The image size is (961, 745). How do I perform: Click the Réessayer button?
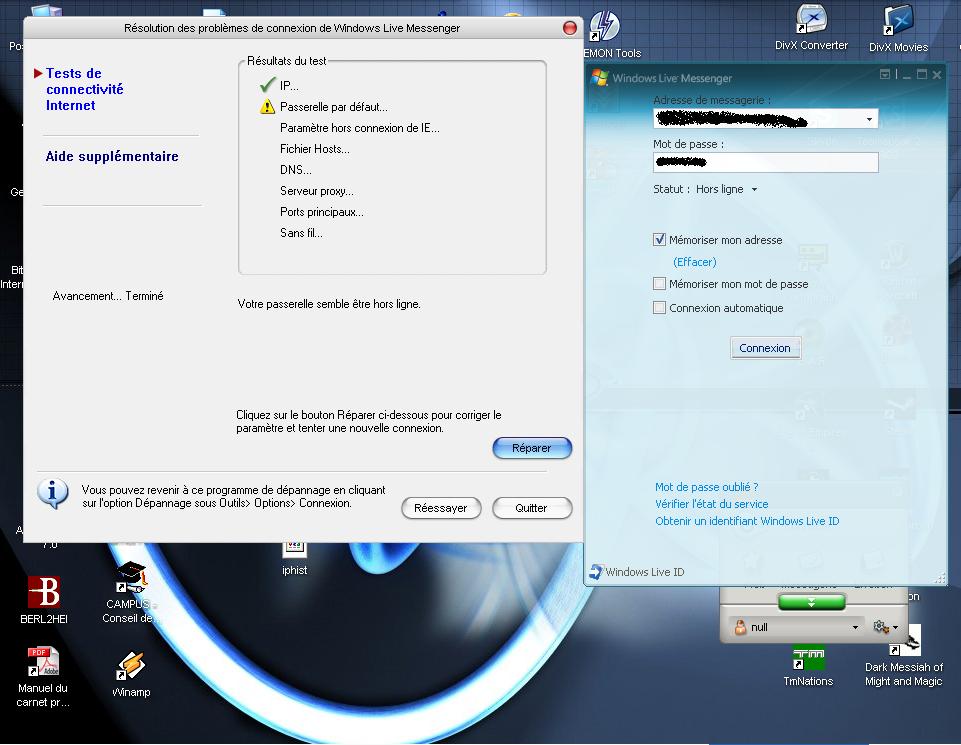tap(441, 508)
